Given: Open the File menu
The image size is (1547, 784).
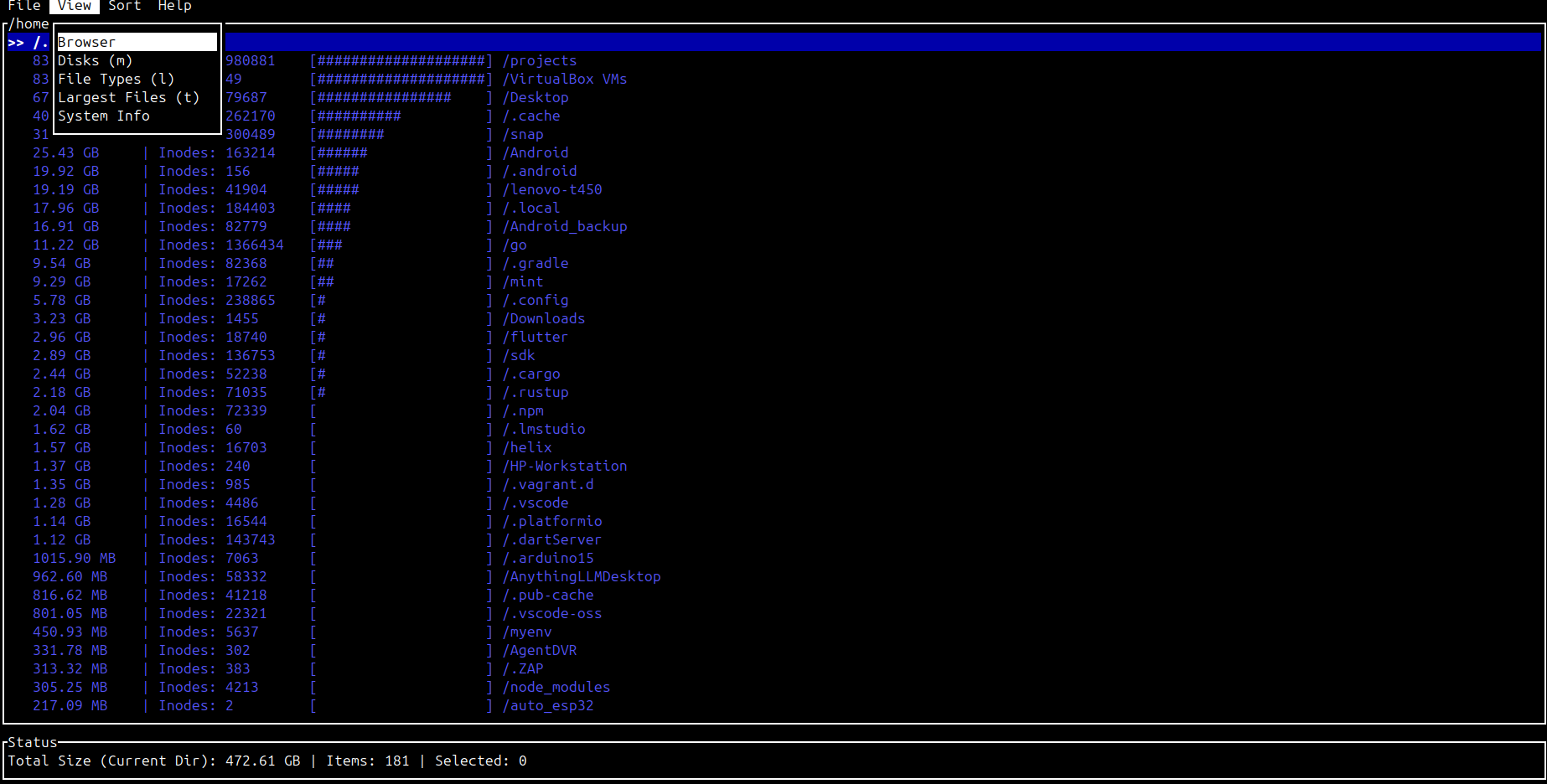Looking at the screenshot, I should 23,7.
